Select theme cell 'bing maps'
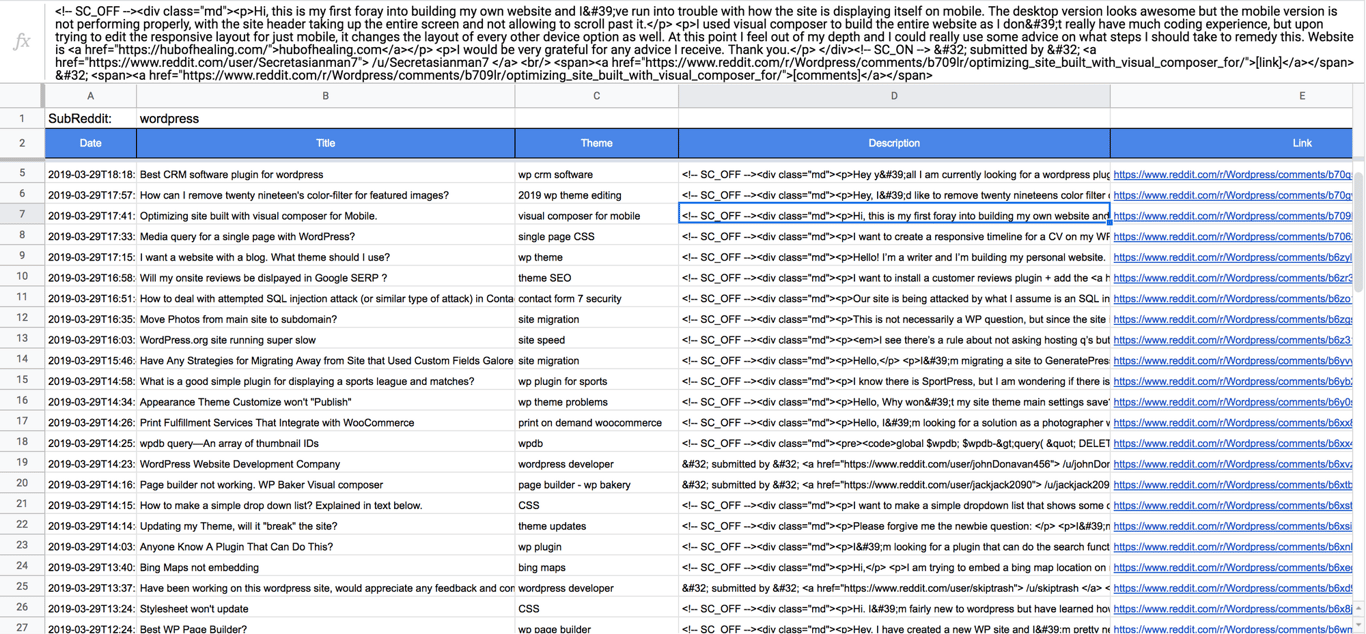Screen dimensions: 1366x634 [596, 567]
